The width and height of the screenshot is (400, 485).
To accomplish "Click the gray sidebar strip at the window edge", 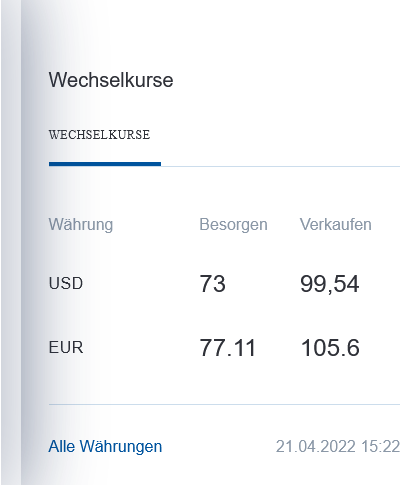I will [x=11, y=242].
